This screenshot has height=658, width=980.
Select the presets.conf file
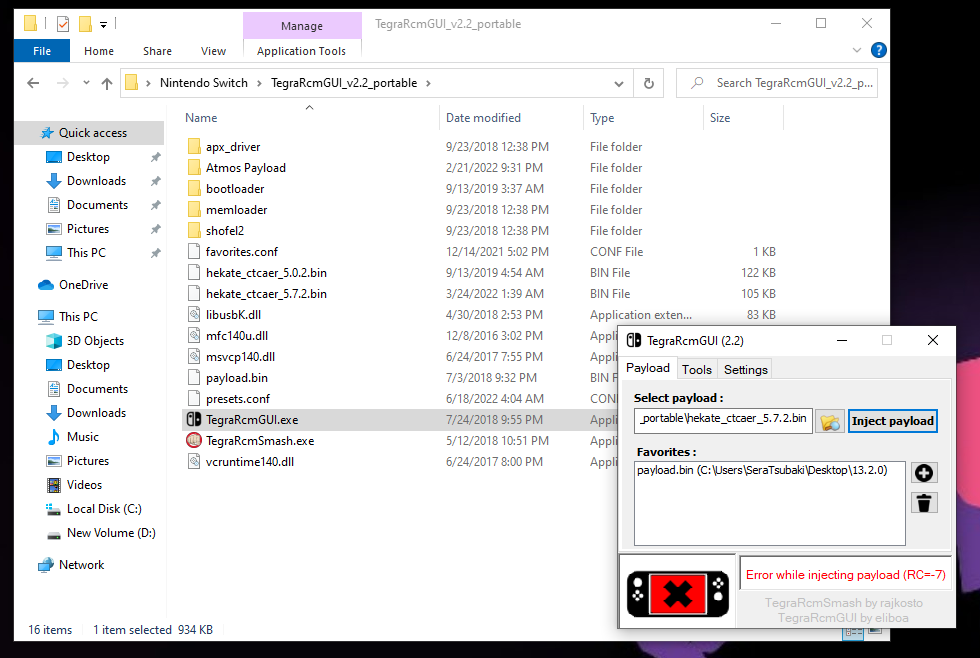click(x=238, y=399)
